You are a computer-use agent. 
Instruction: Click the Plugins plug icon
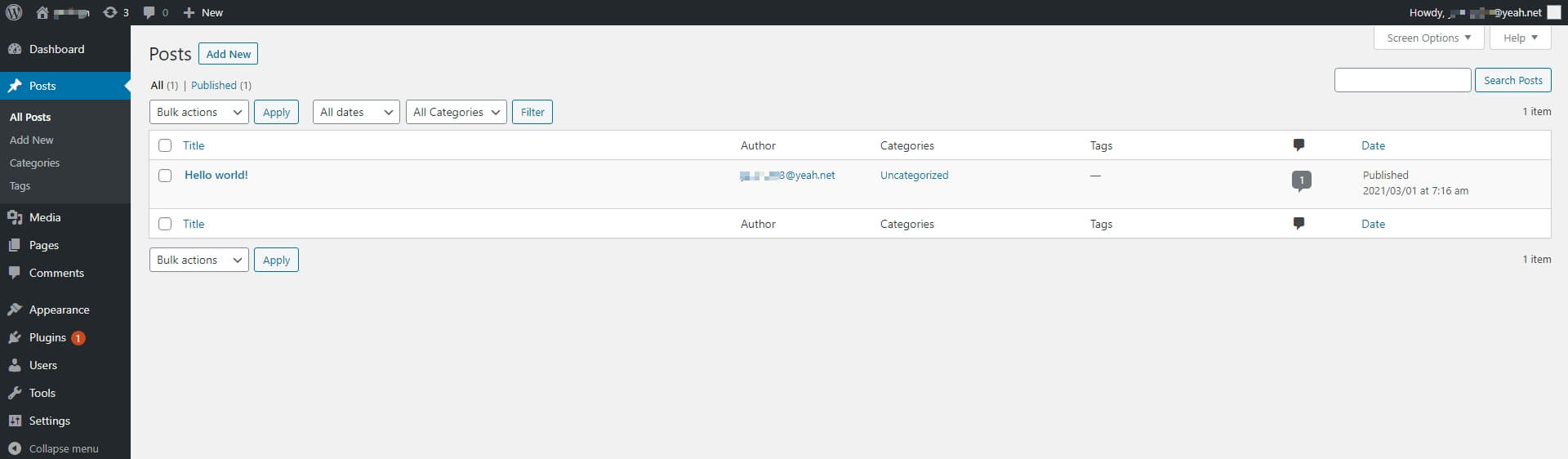point(15,337)
